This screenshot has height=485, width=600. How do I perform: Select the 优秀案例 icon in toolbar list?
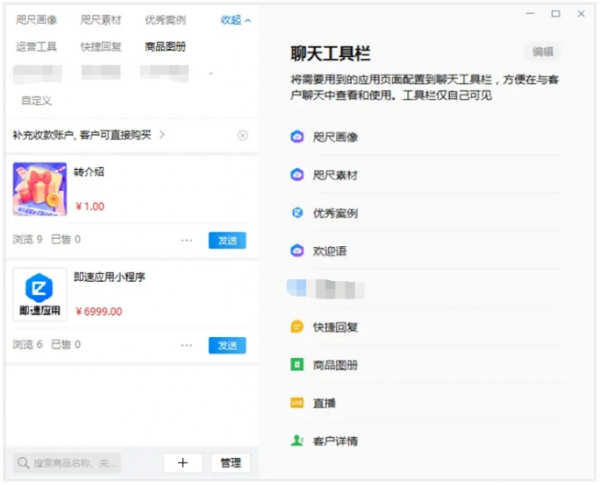point(296,213)
